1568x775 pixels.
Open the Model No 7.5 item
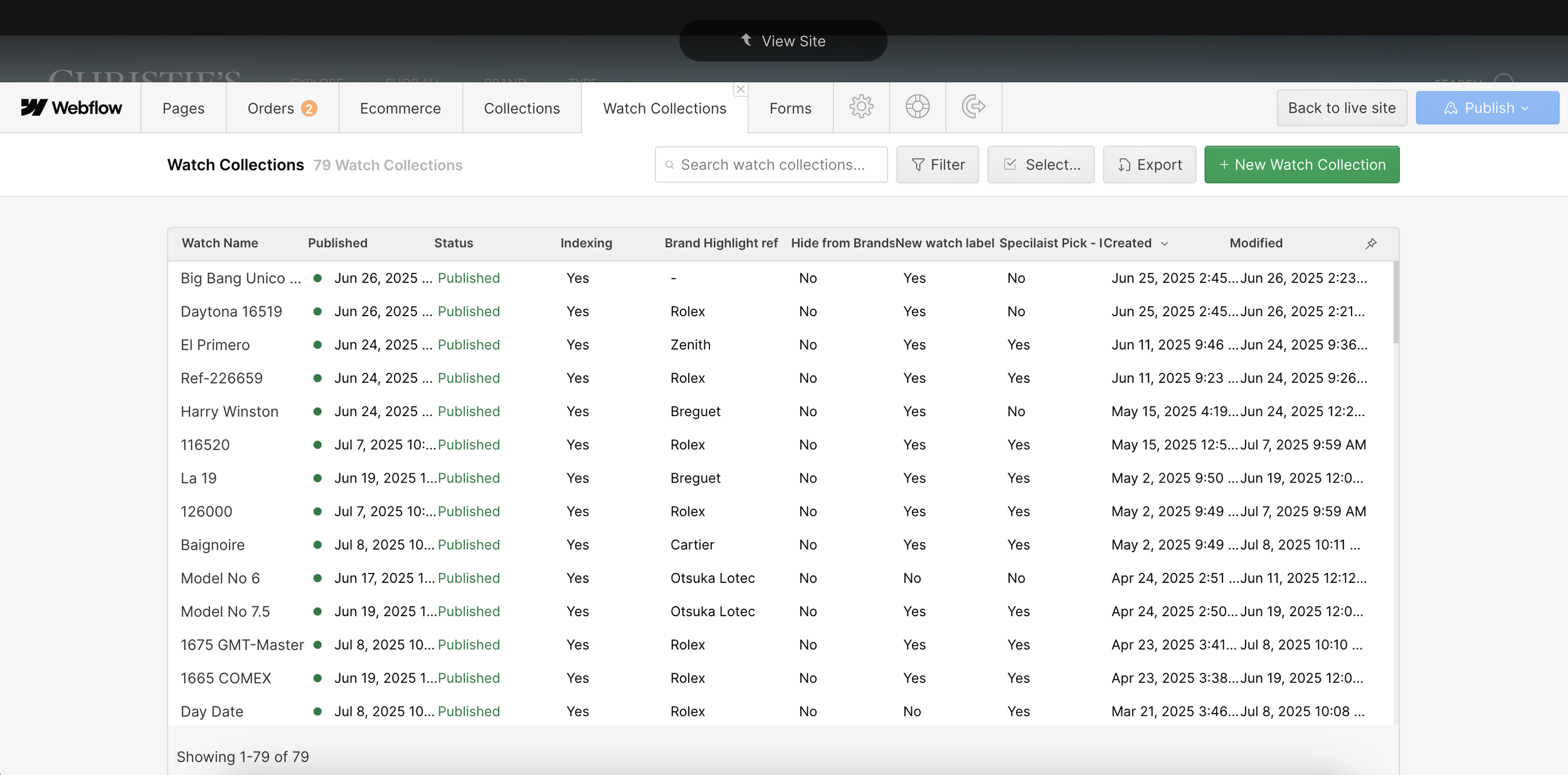click(780, 611)
